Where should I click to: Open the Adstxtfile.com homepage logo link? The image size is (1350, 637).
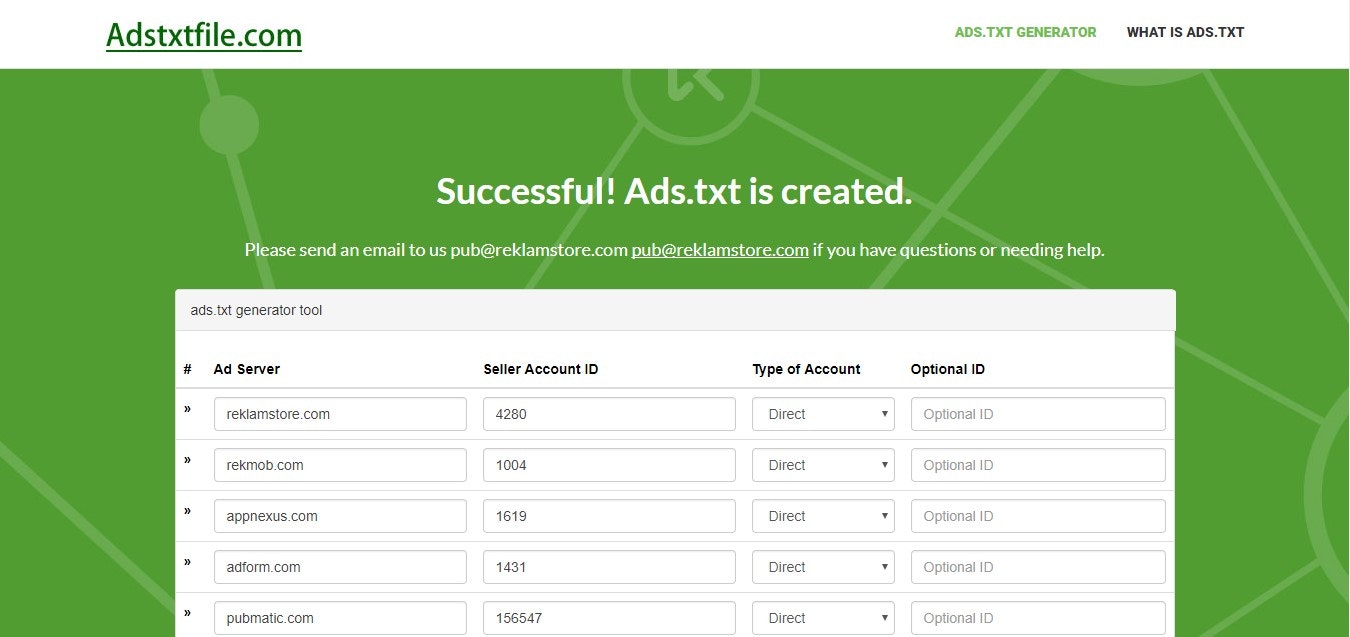pos(204,34)
